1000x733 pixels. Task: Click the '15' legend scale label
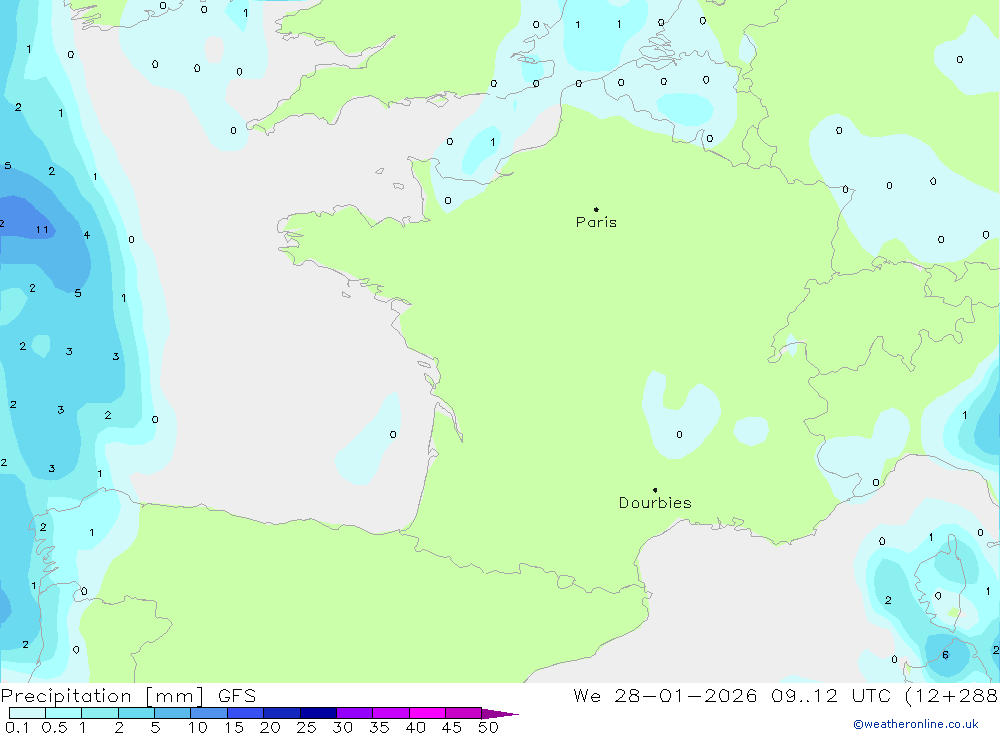pyautogui.click(x=234, y=727)
